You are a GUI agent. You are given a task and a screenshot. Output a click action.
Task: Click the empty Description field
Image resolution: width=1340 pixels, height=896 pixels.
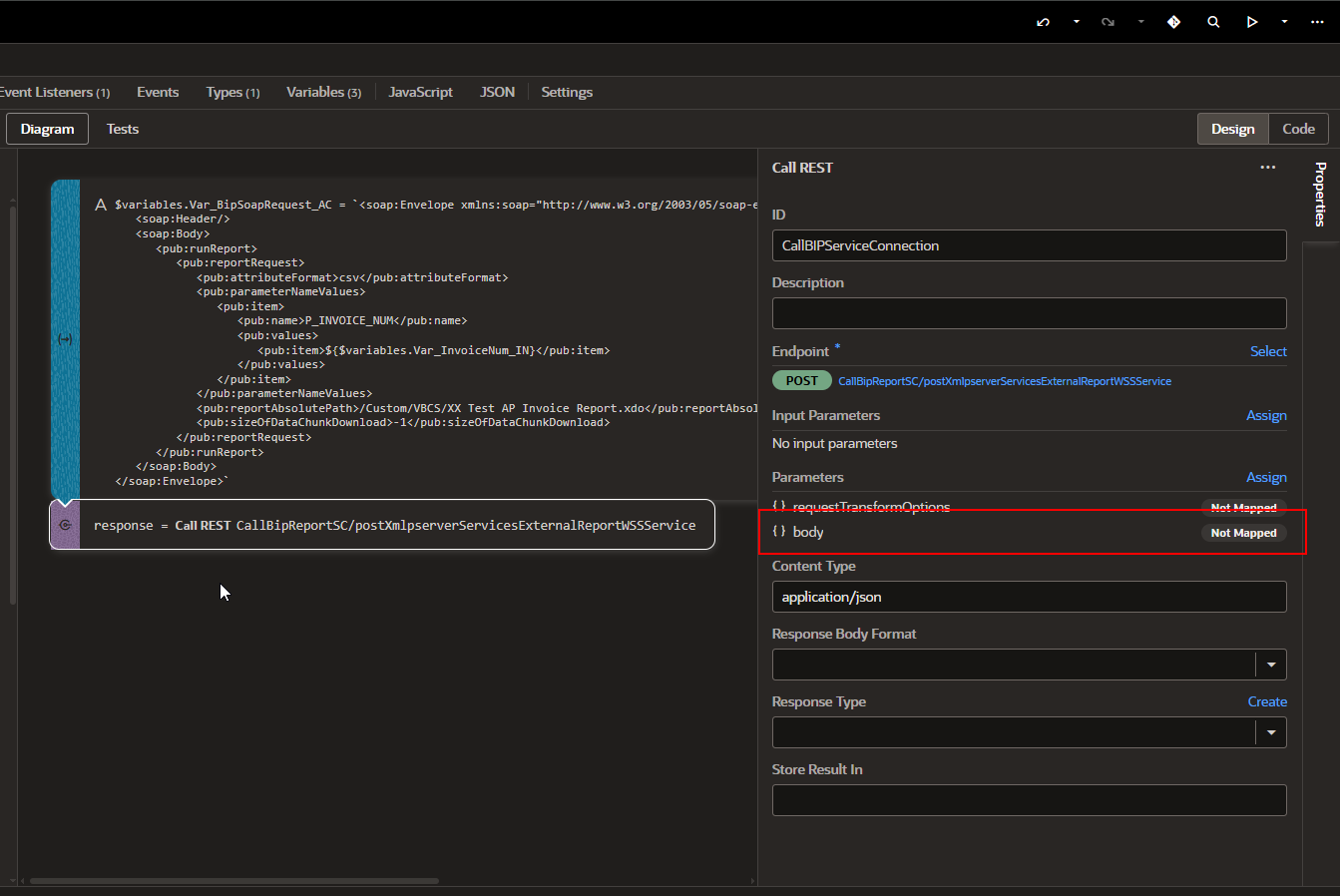tap(1029, 313)
